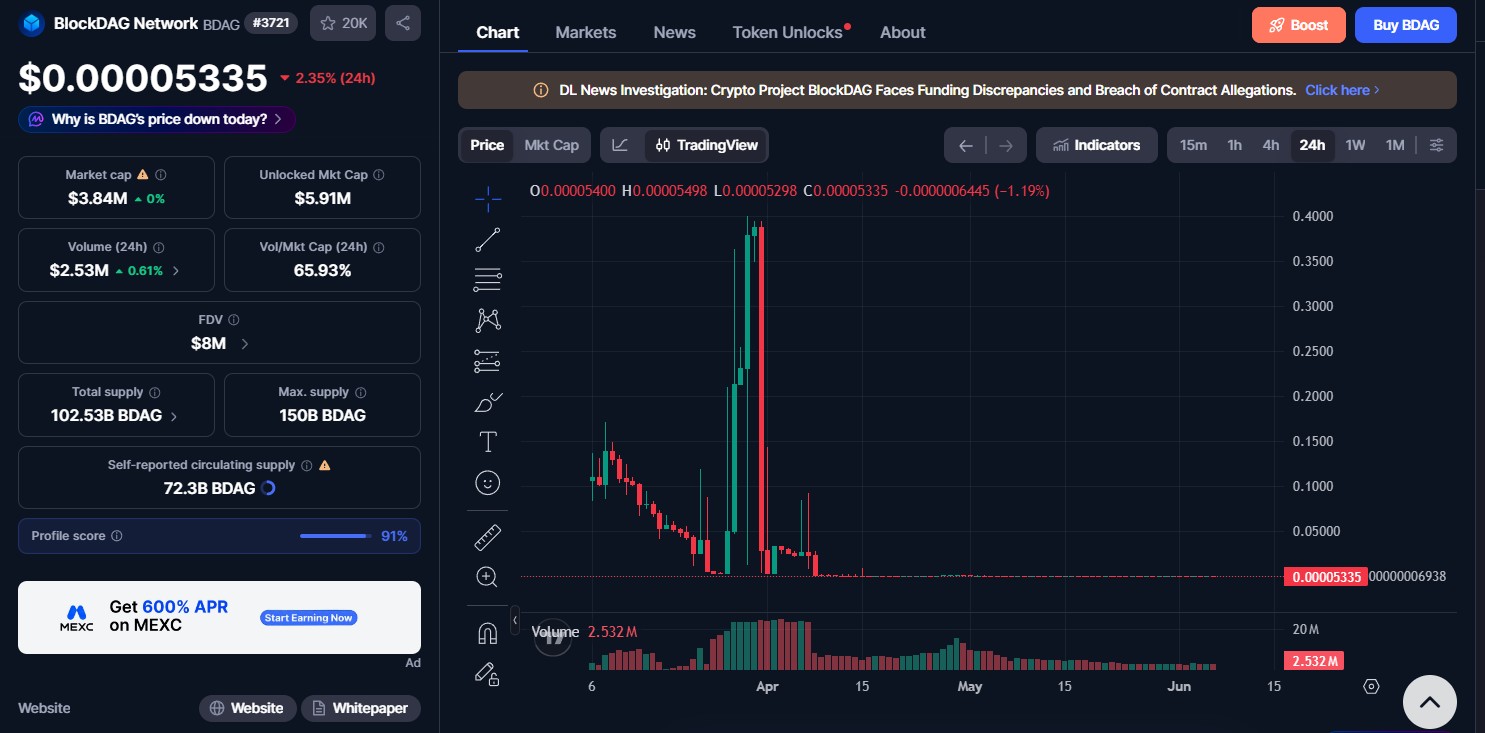Screen dimensions: 1485x733
Task: Set chart interval to 15m
Action: point(1193,145)
